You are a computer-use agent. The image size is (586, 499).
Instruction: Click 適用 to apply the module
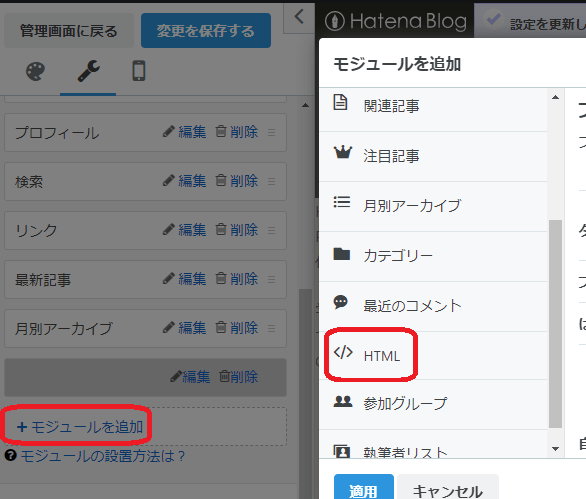[x=364, y=488]
